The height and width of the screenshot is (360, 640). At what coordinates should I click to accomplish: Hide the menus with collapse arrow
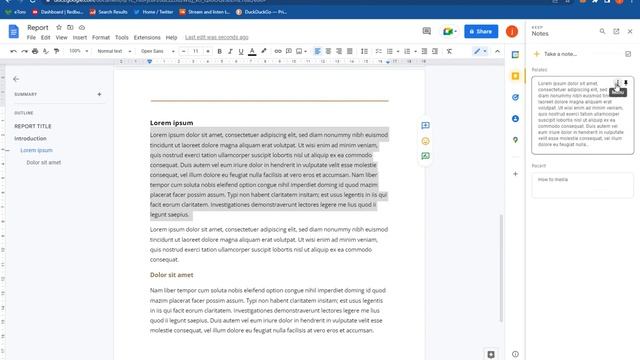pos(497,51)
